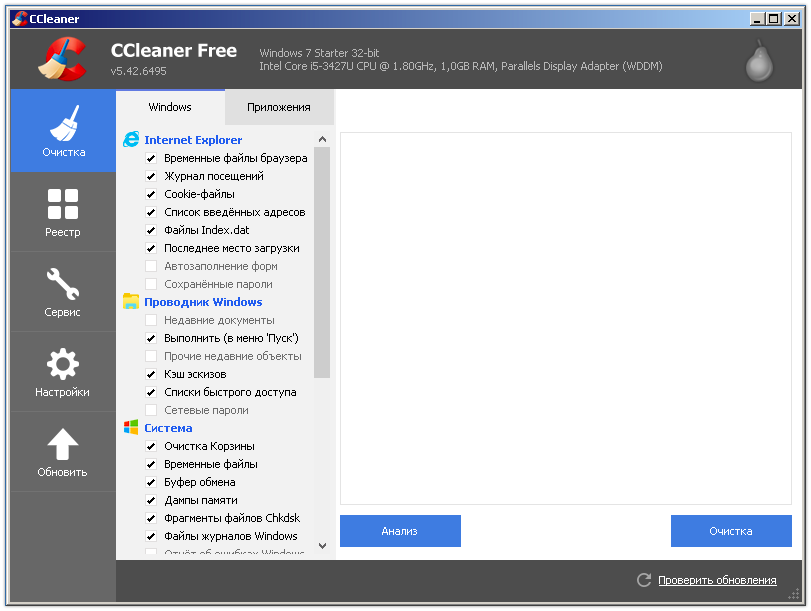Click the Проводник Windows folder icon

point(131,302)
